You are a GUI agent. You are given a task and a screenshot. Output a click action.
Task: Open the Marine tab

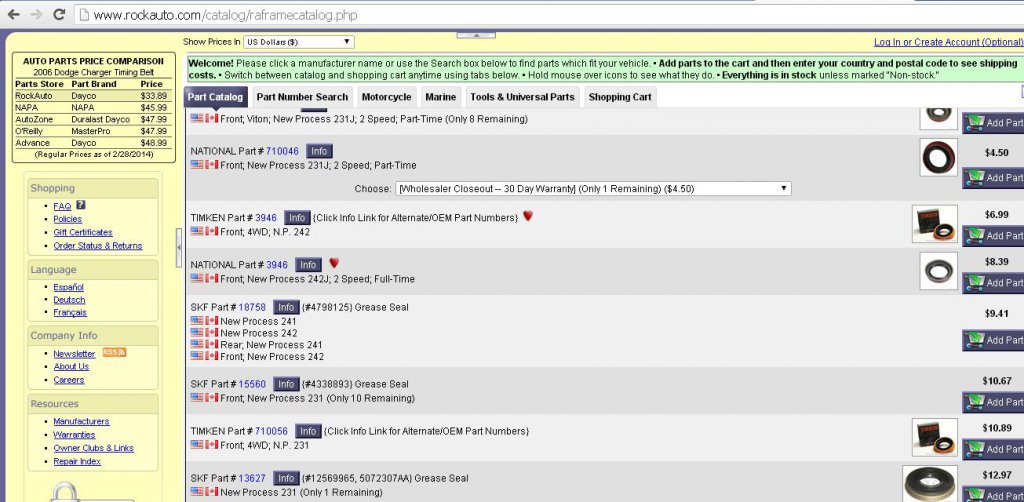(x=441, y=97)
